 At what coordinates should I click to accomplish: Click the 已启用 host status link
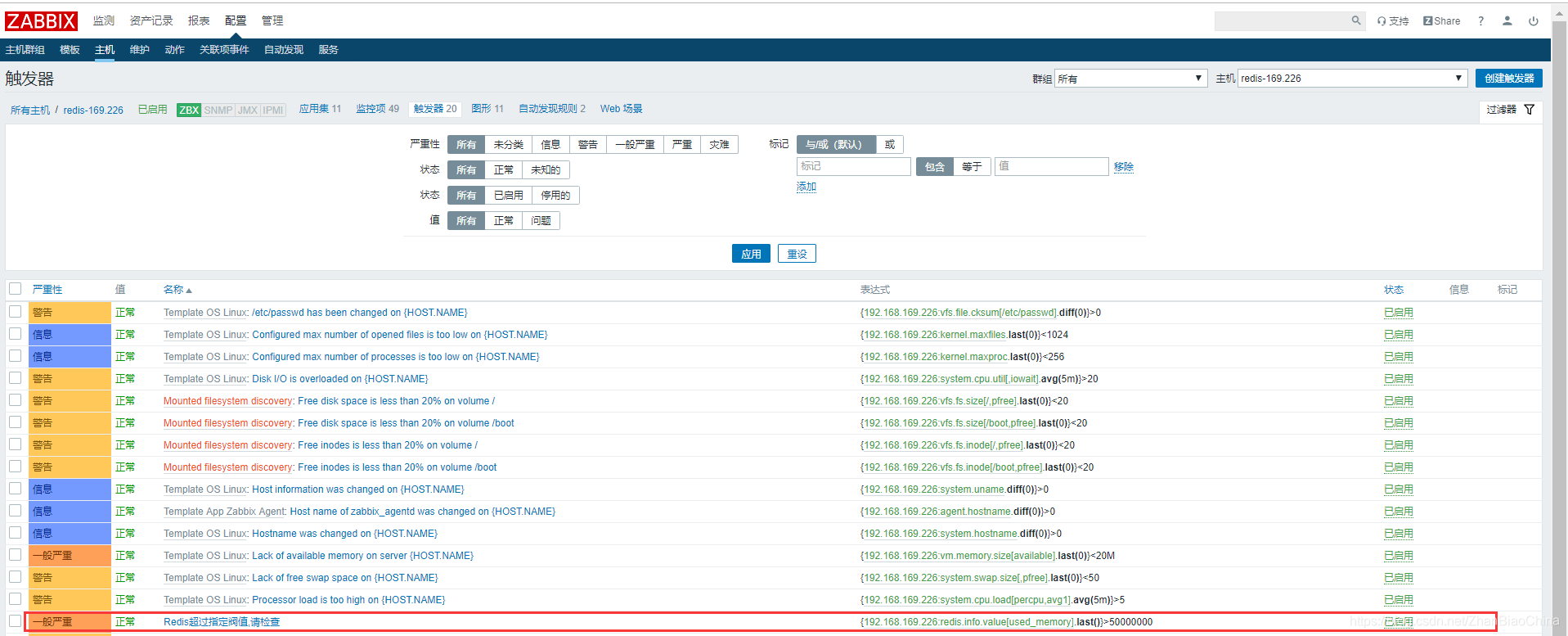pyautogui.click(x=152, y=110)
